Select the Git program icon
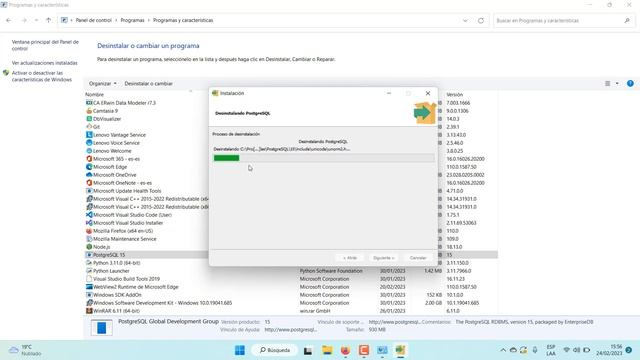Image resolution: width=640 pixels, height=360 pixels. 89,127
